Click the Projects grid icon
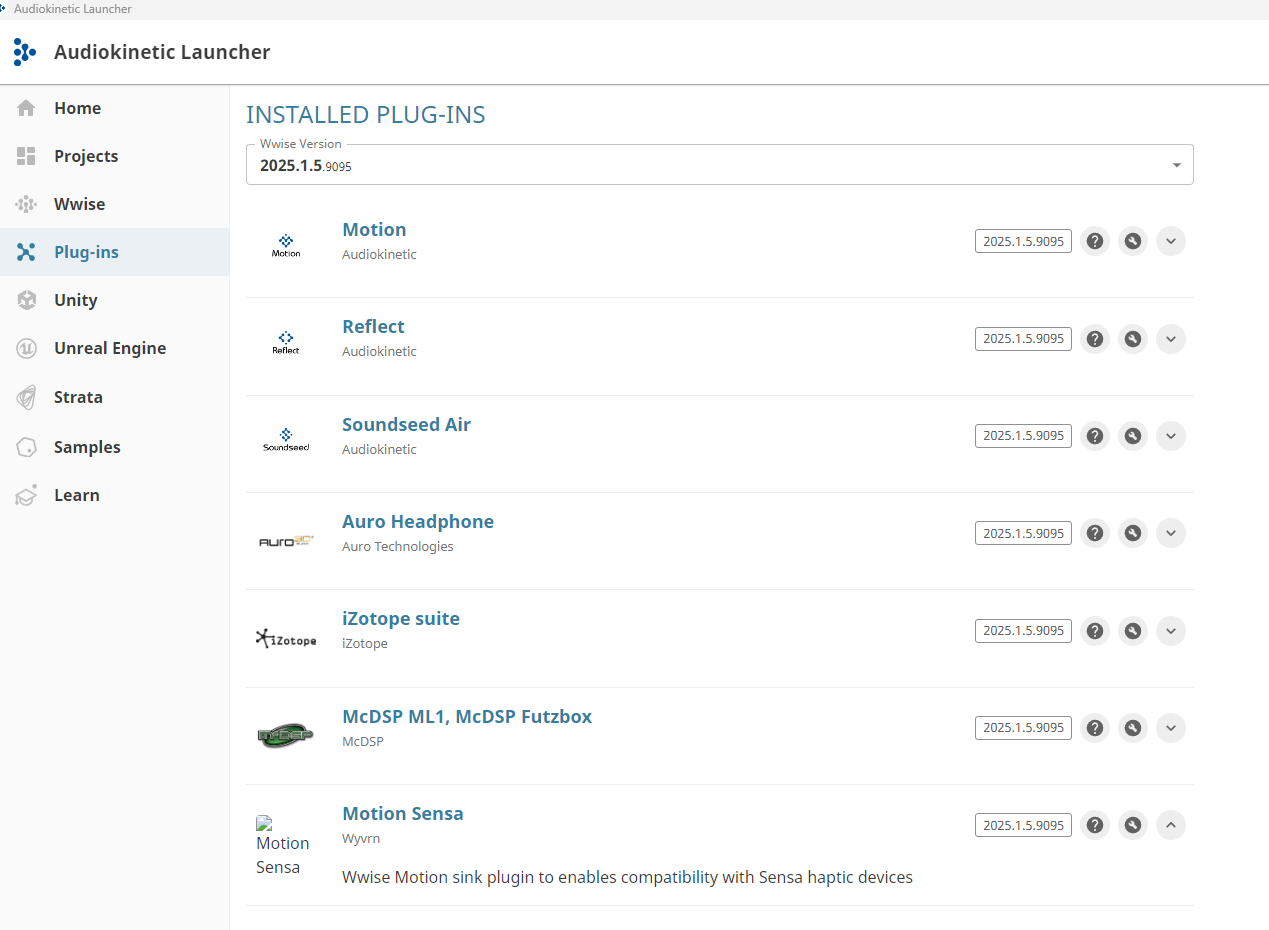The width and height of the screenshot is (1269, 930). 26,156
